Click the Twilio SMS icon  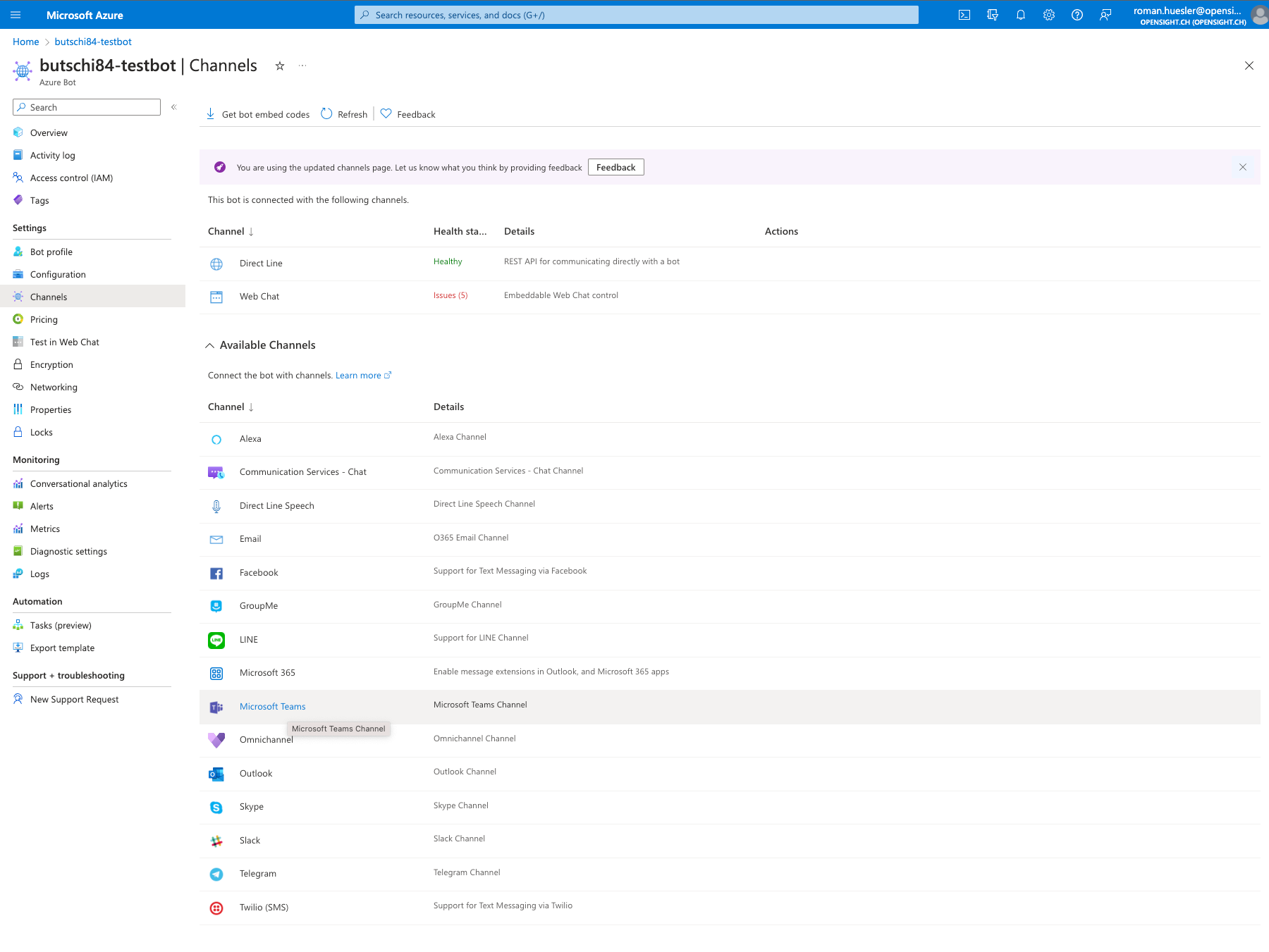point(216,908)
